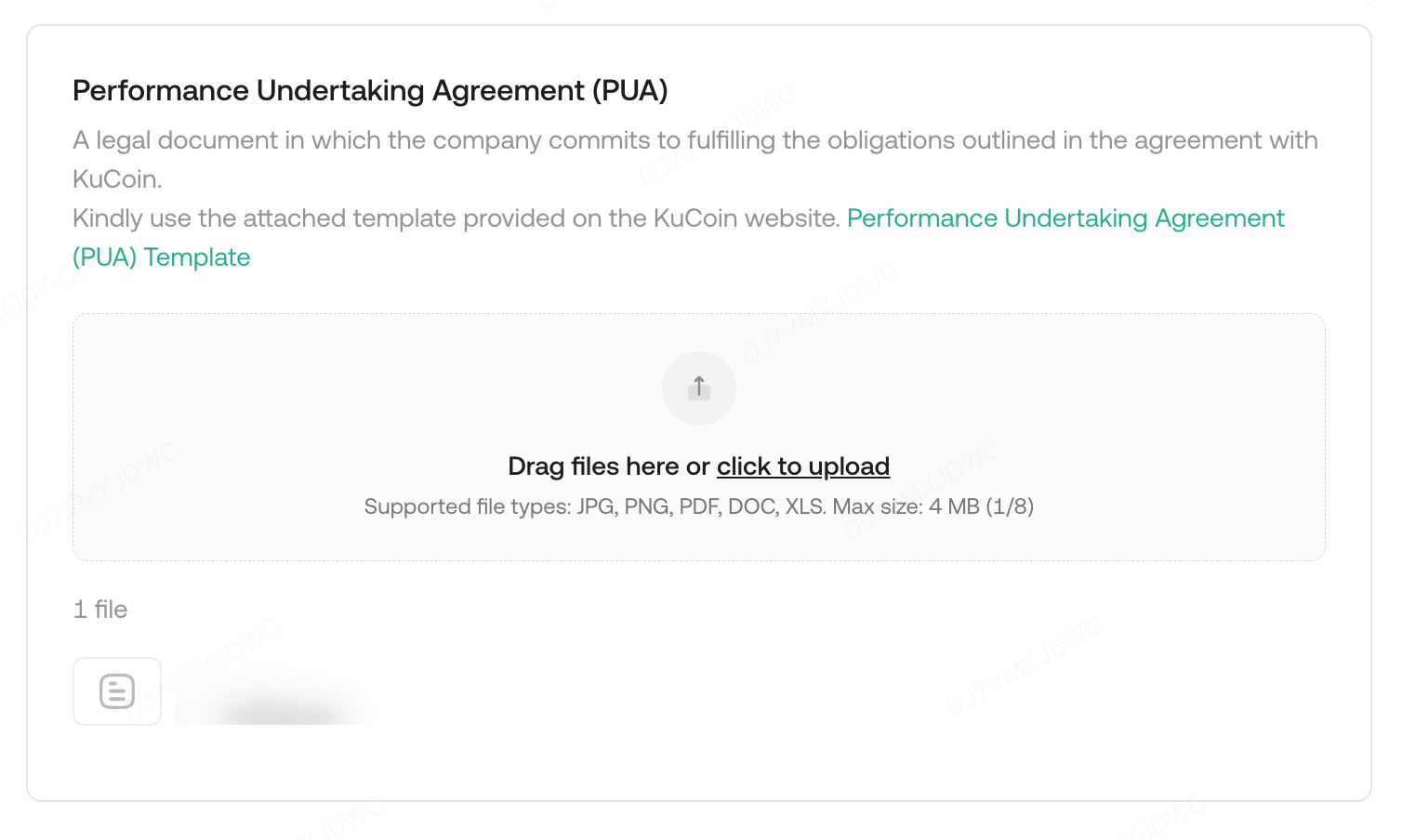Click the '(PUA) Template' link text
The width and height of the screenshot is (1402, 840).
(x=162, y=257)
